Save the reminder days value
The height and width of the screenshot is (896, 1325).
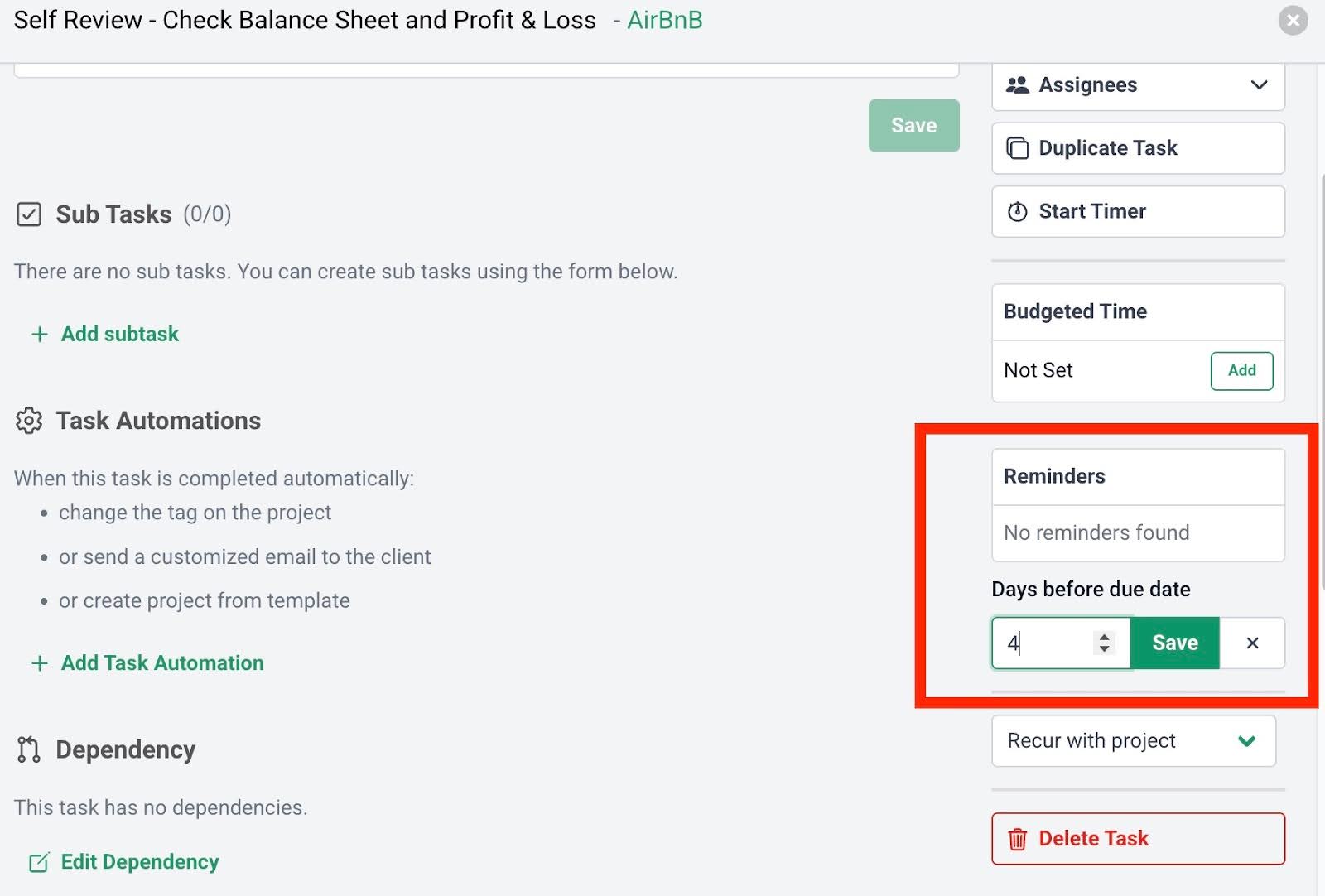point(1174,643)
